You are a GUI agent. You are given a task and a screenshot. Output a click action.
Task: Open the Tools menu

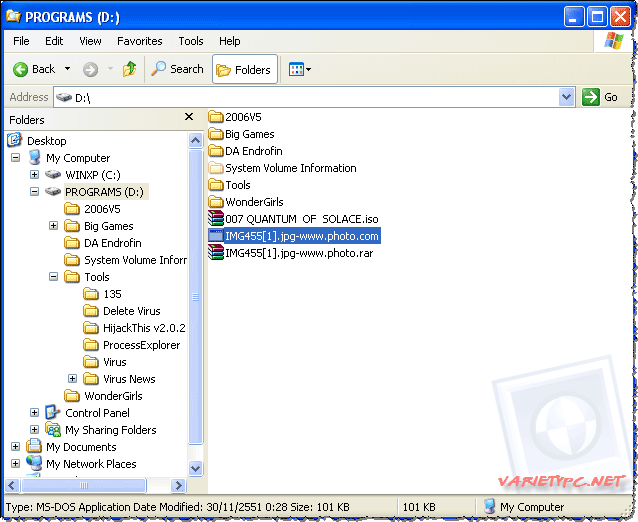[x=191, y=41]
